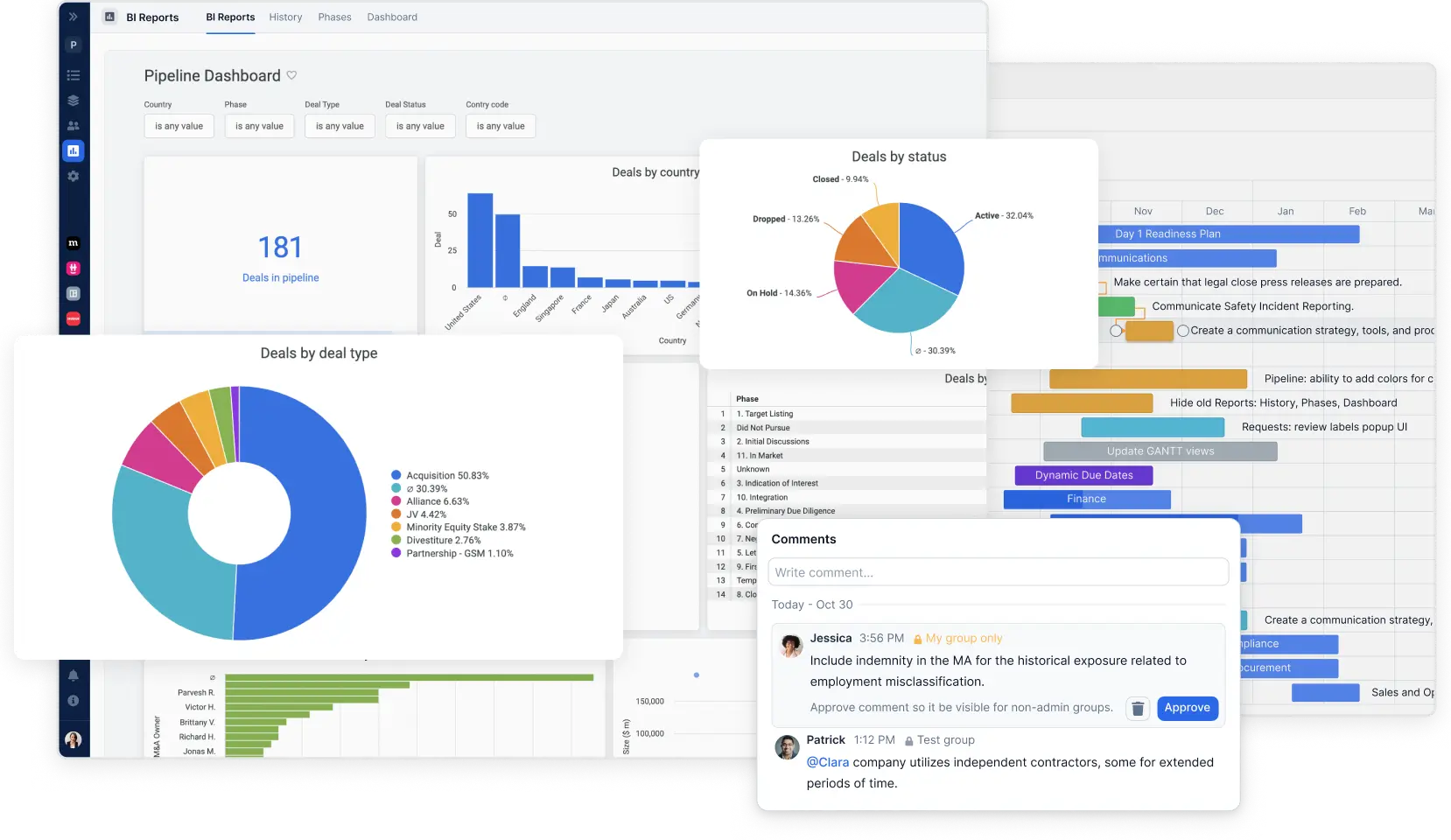The width and height of the screenshot is (1451, 840).
Task: Click Patrick's avatar in the comments
Action: 788,747
